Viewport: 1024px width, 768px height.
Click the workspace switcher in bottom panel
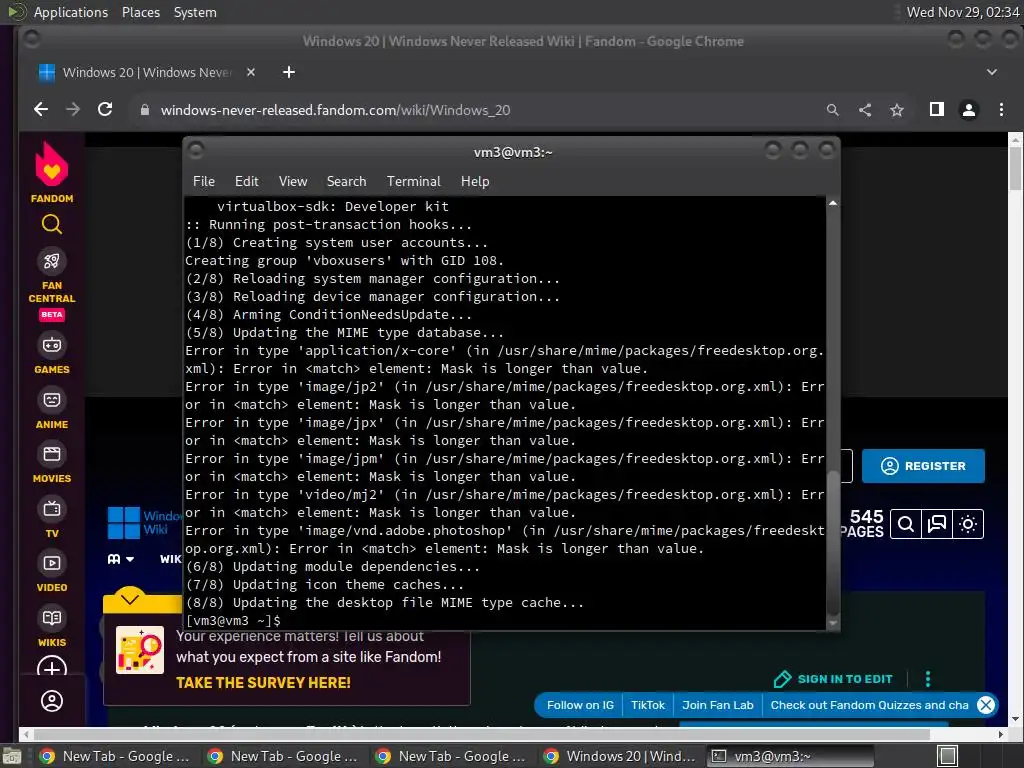click(x=948, y=756)
